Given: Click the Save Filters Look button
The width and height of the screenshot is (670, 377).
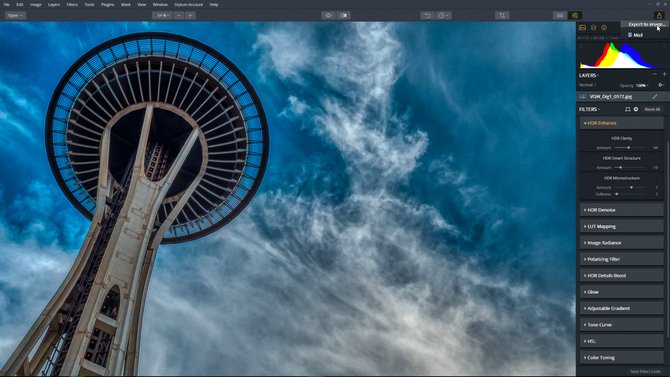Looking at the screenshot, I should click(x=645, y=371).
